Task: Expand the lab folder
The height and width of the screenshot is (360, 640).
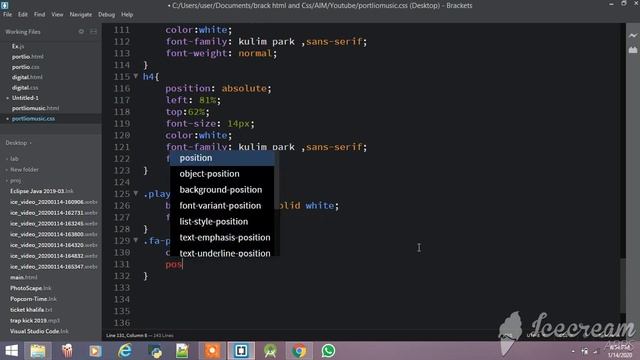Action: pyautogui.click(x=14, y=159)
